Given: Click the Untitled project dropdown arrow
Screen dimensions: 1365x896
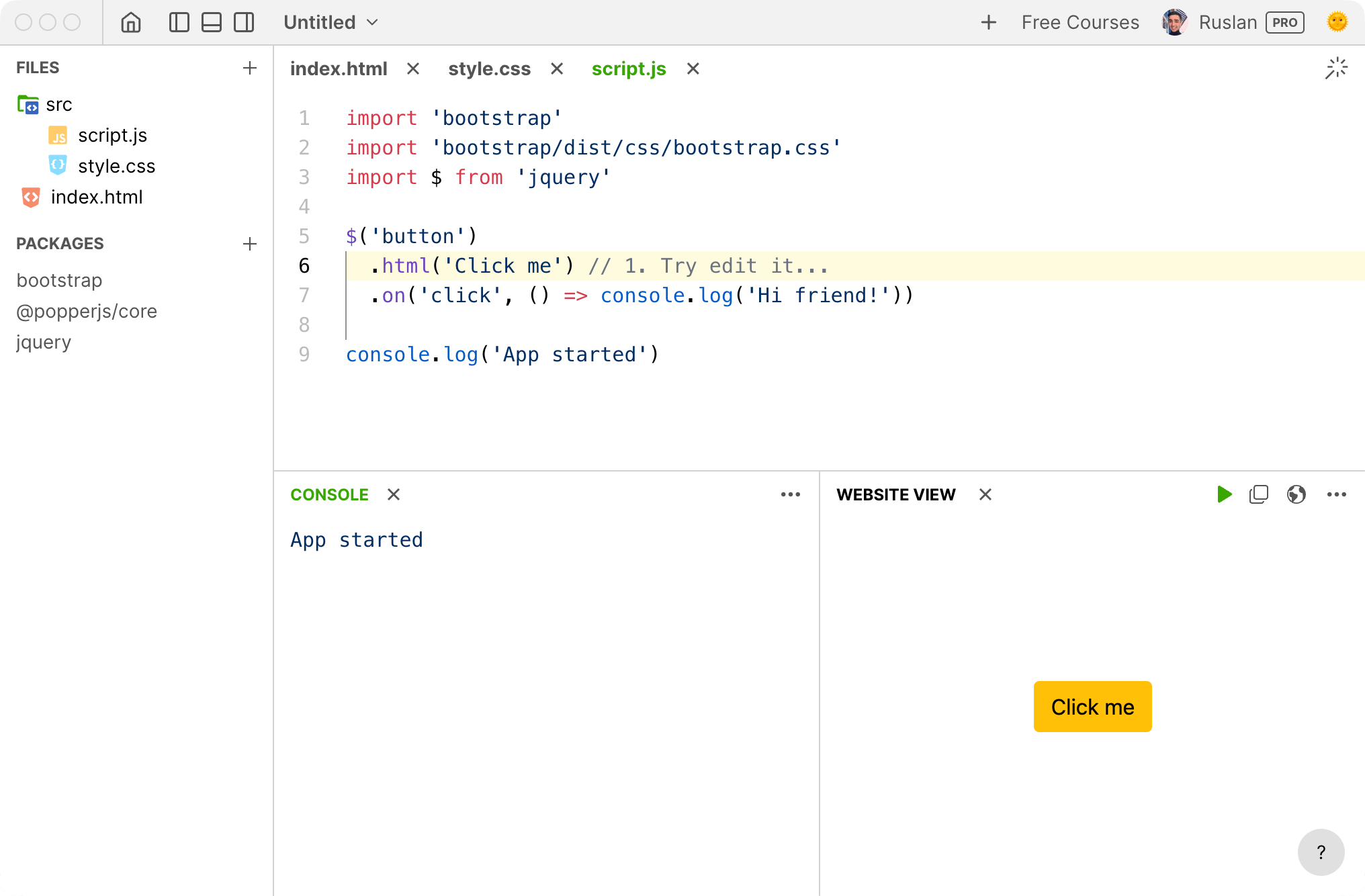Looking at the screenshot, I should pos(374,22).
